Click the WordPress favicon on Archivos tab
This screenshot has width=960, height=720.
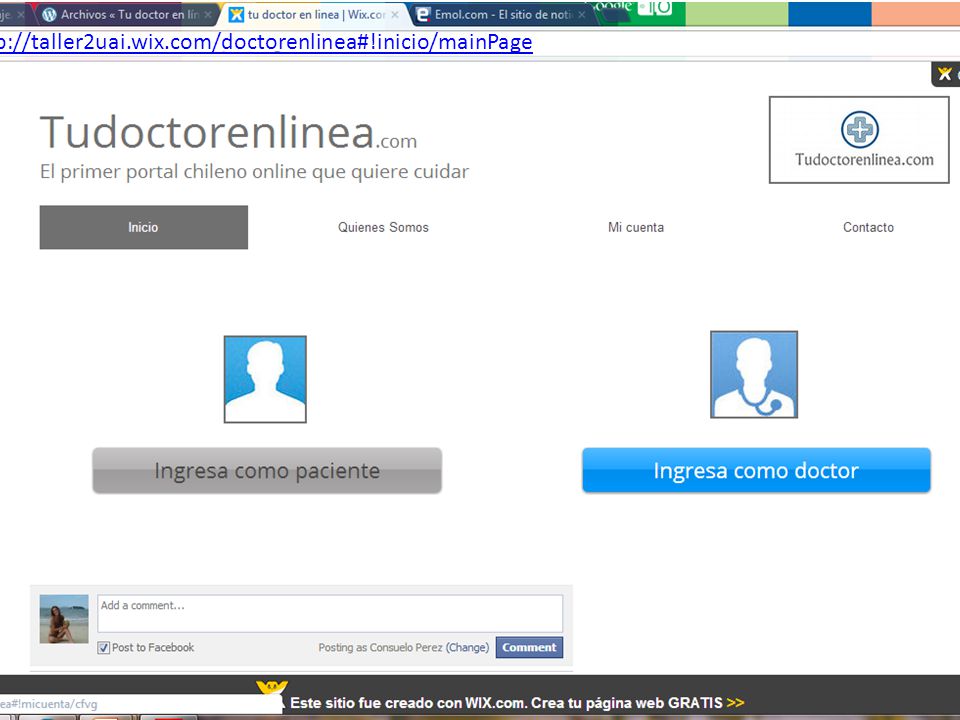(x=50, y=14)
